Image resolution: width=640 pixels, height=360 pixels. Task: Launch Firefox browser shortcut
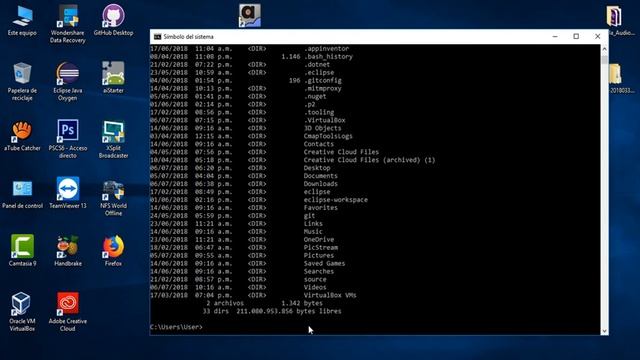[113, 251]
